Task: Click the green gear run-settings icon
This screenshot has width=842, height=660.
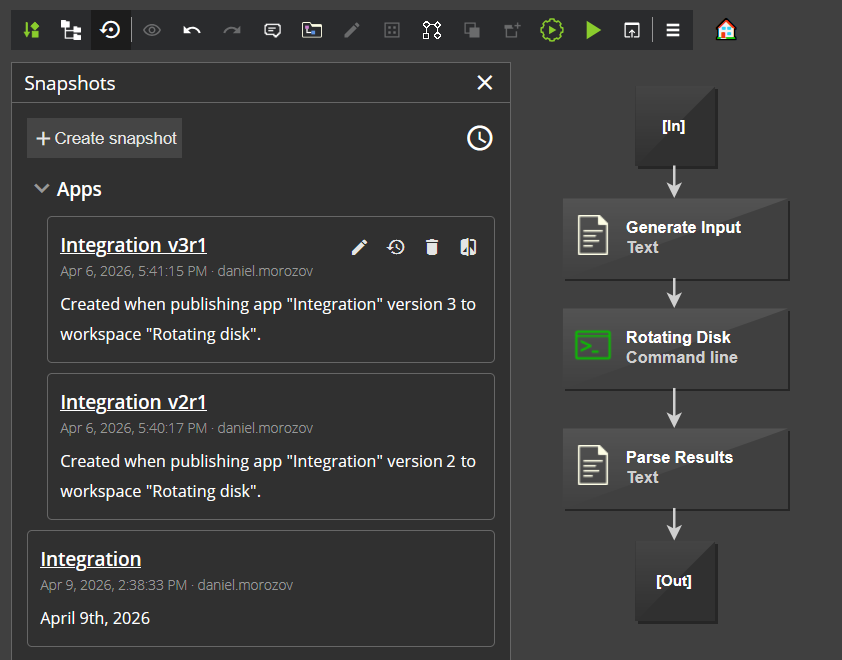Action: pos(552,30)
